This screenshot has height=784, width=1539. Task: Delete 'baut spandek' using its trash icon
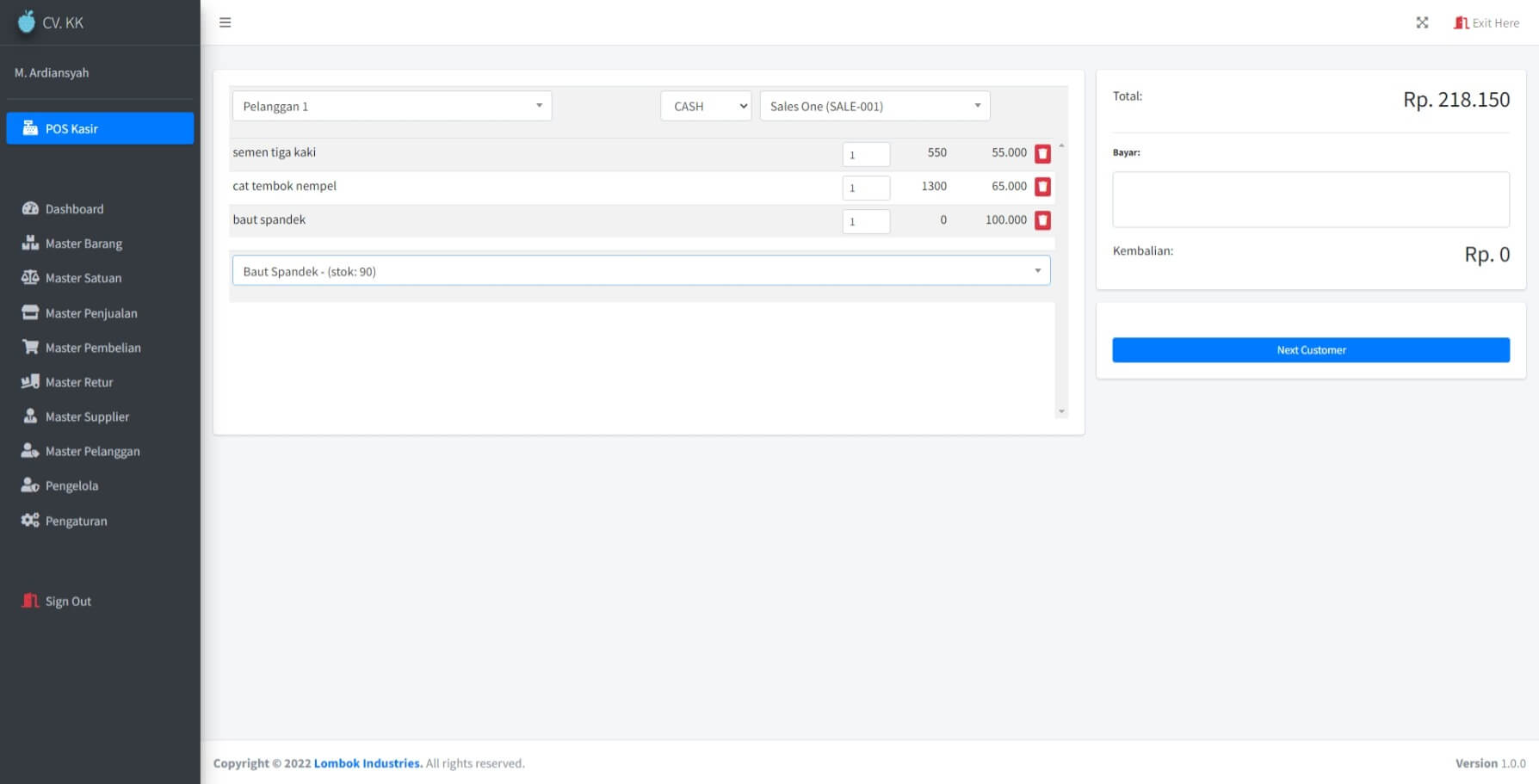point(1042,220)
